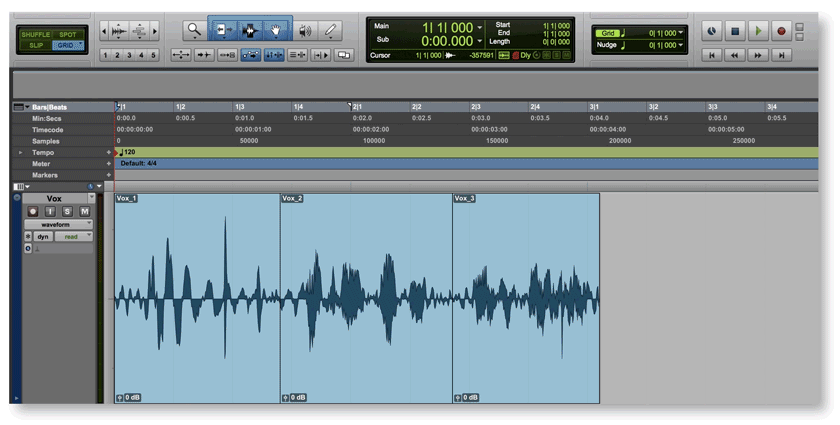Recall zoom preset 2
The image size is (840, 425).
(x=117, y=55)
